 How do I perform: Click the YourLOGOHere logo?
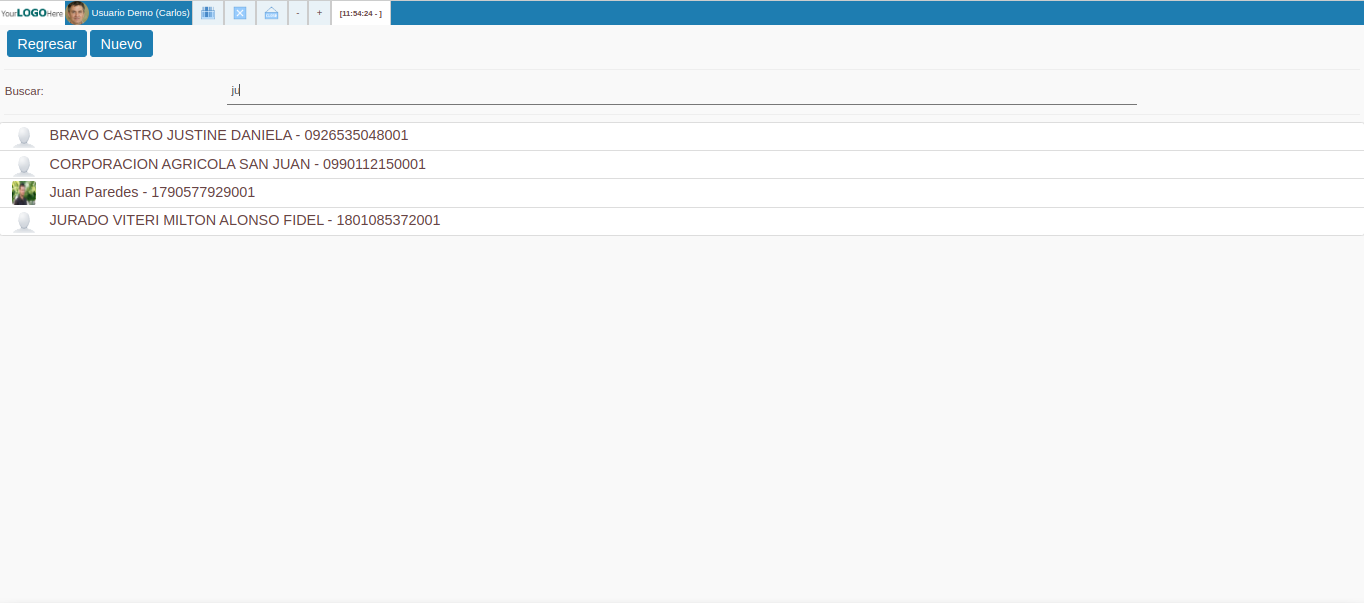(x=32, y=13)
